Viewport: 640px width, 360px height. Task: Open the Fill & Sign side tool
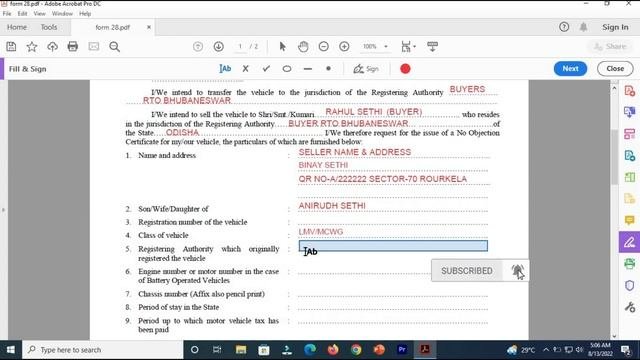(629, 242)
